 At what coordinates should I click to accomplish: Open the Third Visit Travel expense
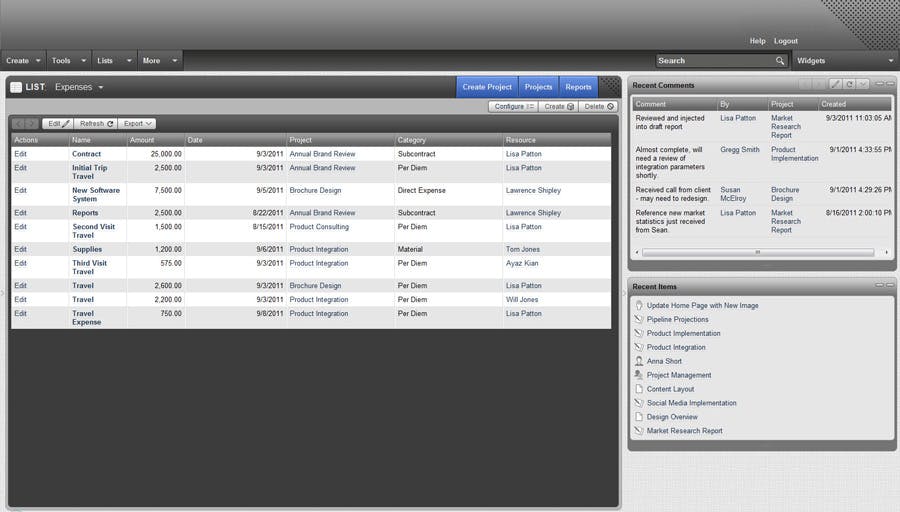coord(90,267)
